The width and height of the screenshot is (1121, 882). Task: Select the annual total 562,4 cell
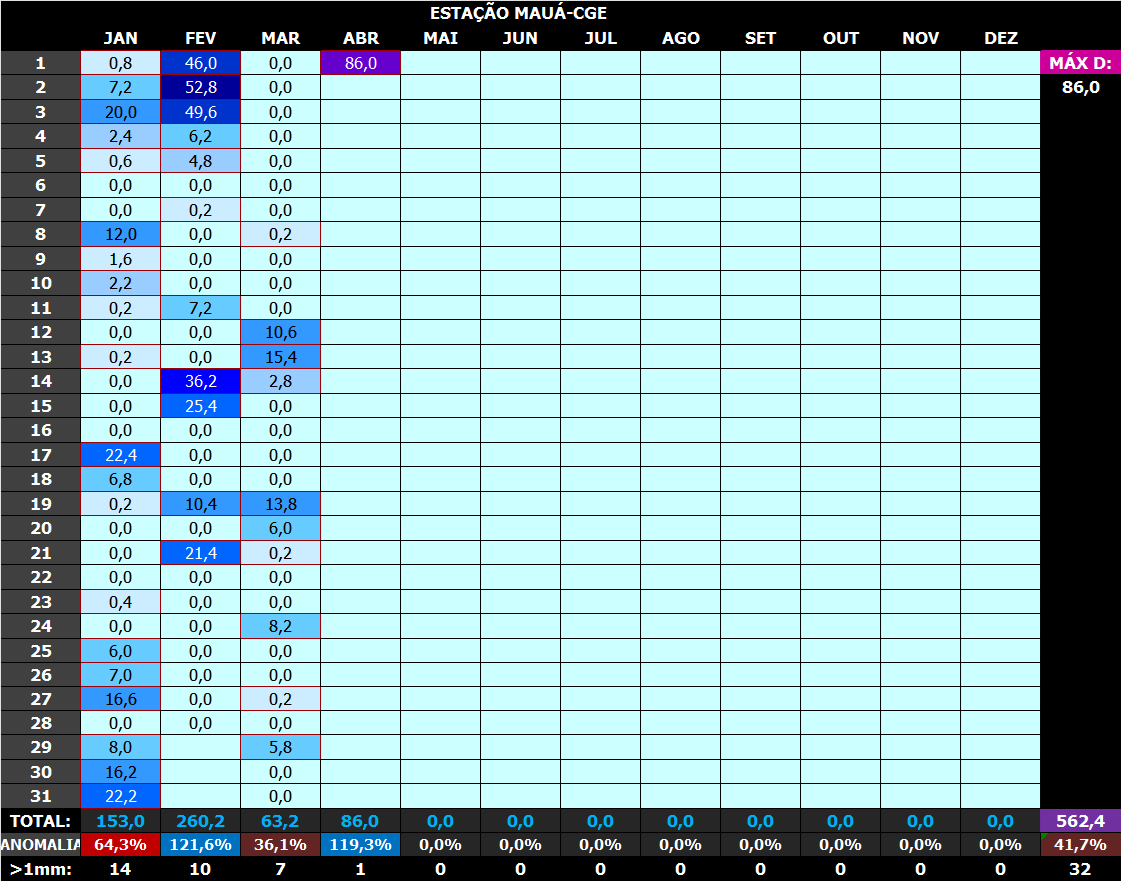(x=1080, y=821)
